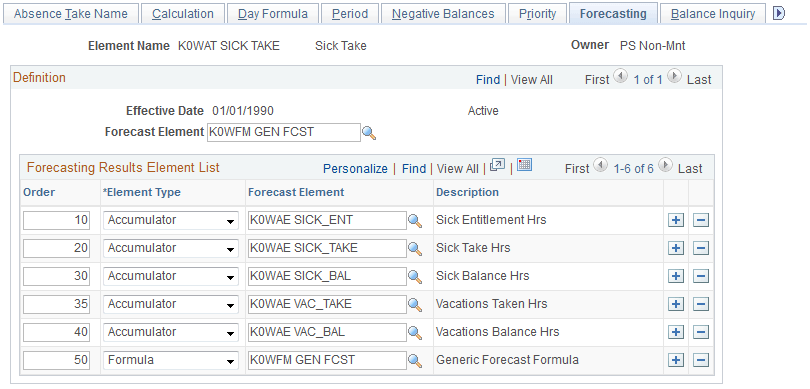The image size is (810, 389).
Task: Sort by Element Type column header
Action: point(142,193)
